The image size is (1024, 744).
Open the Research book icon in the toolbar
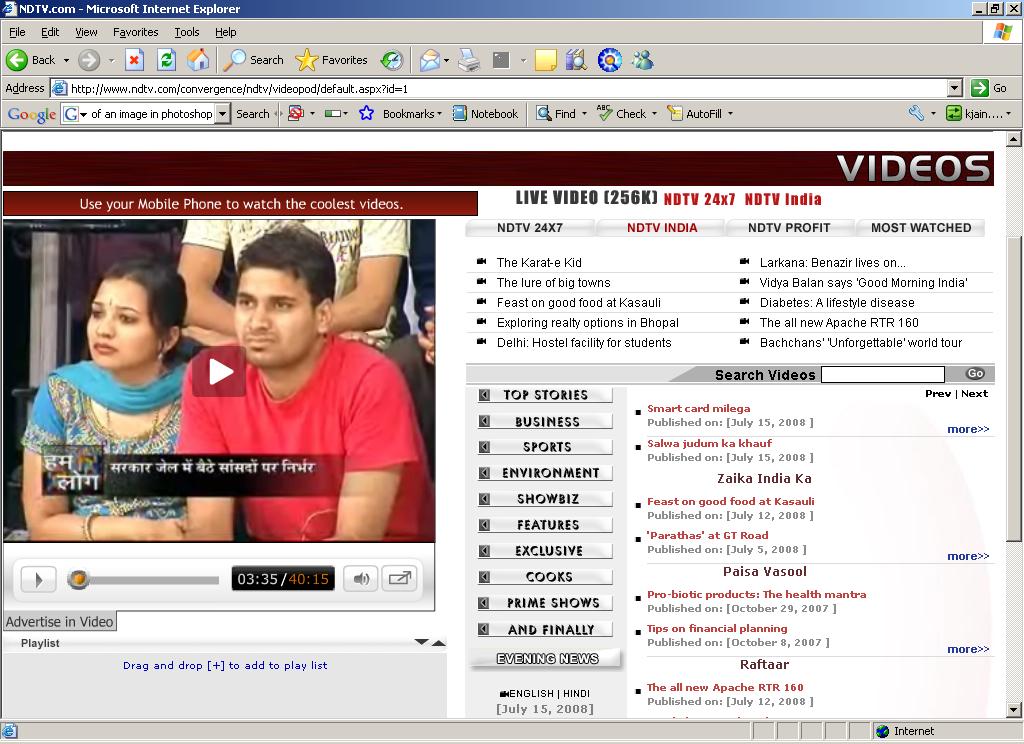click(x=576, y=60)
